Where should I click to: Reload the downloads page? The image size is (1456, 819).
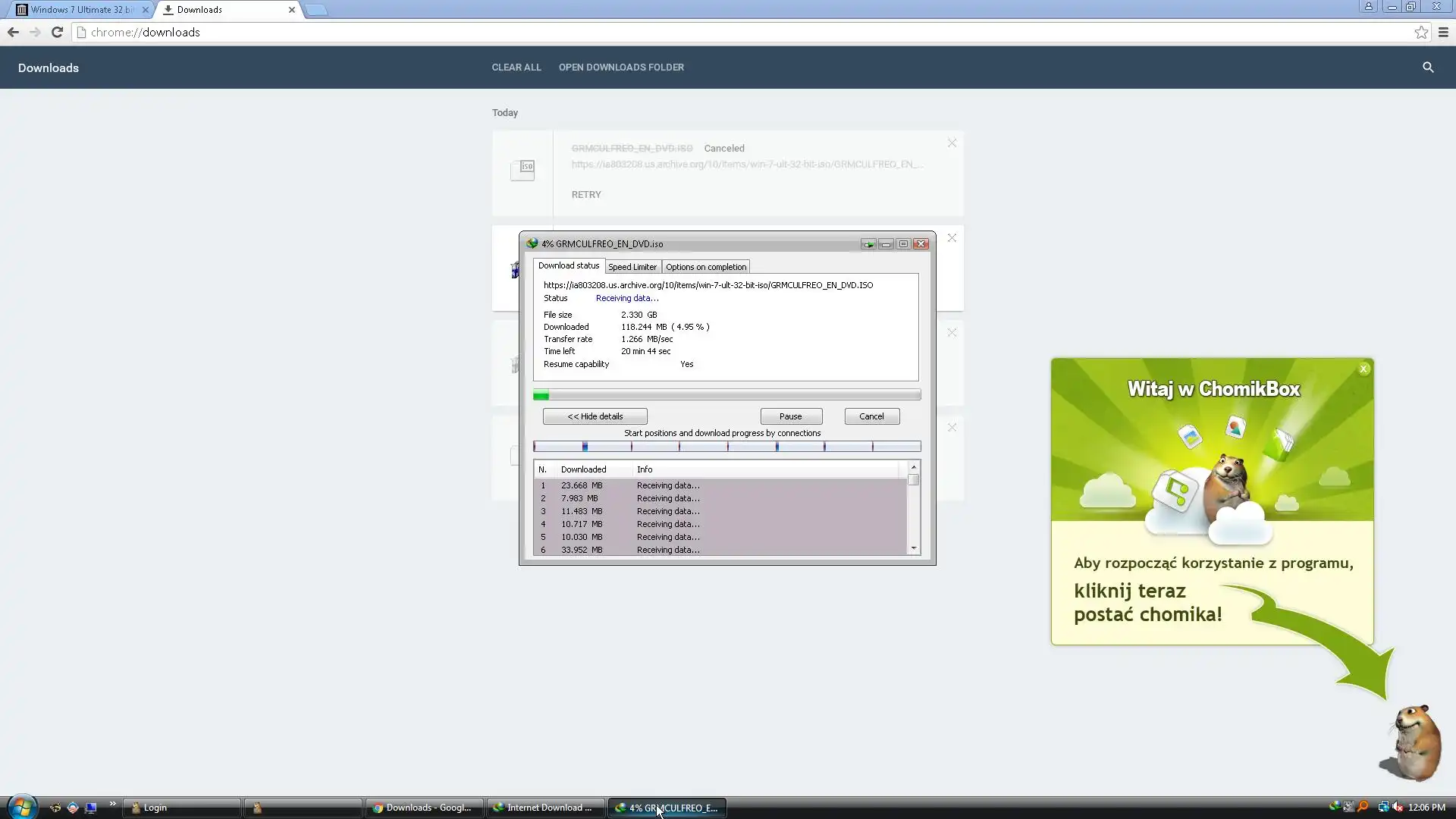pyautogui.click(x=57, y=33)
